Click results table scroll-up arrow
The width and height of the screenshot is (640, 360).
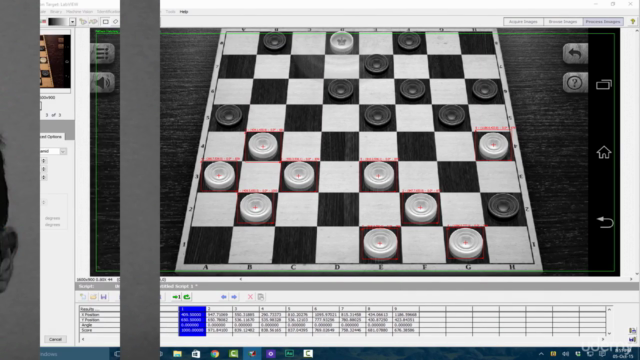click(x=609, y=309)
